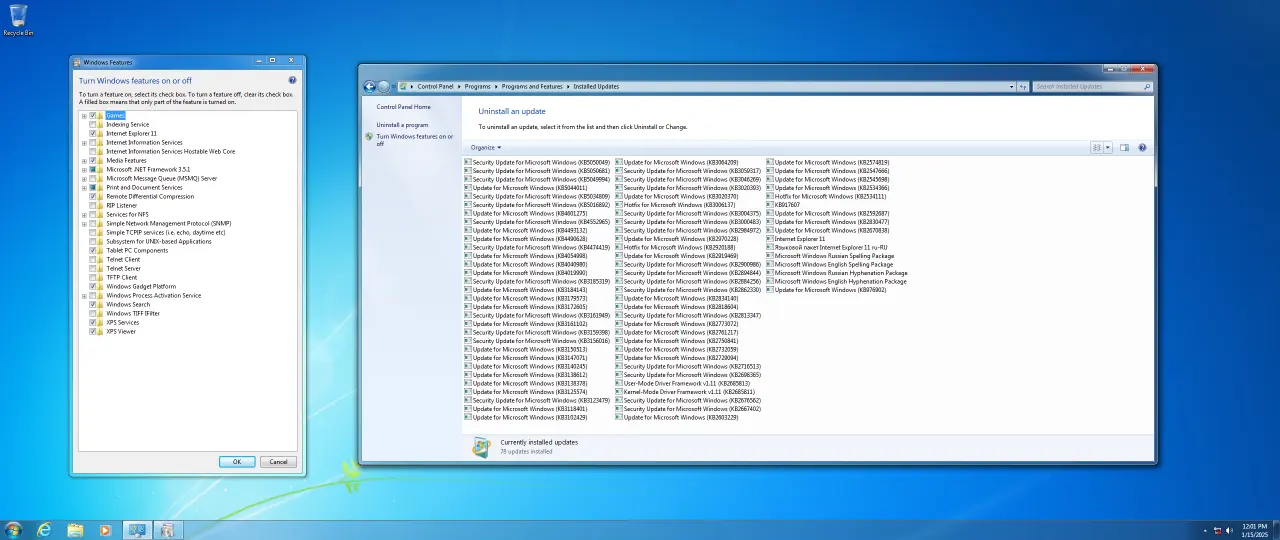Launch Internet Explorer from the taskbar
The image size is (1280, 540).
(x=44, y=530)
